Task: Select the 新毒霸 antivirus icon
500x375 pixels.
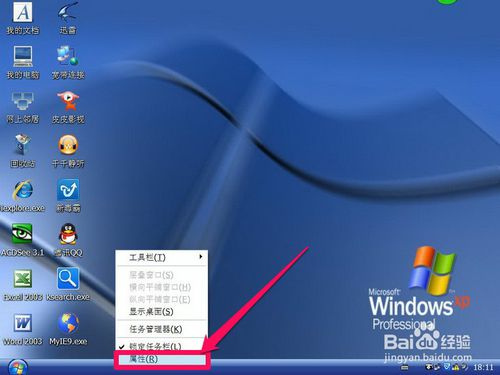Action: point(68,196)
